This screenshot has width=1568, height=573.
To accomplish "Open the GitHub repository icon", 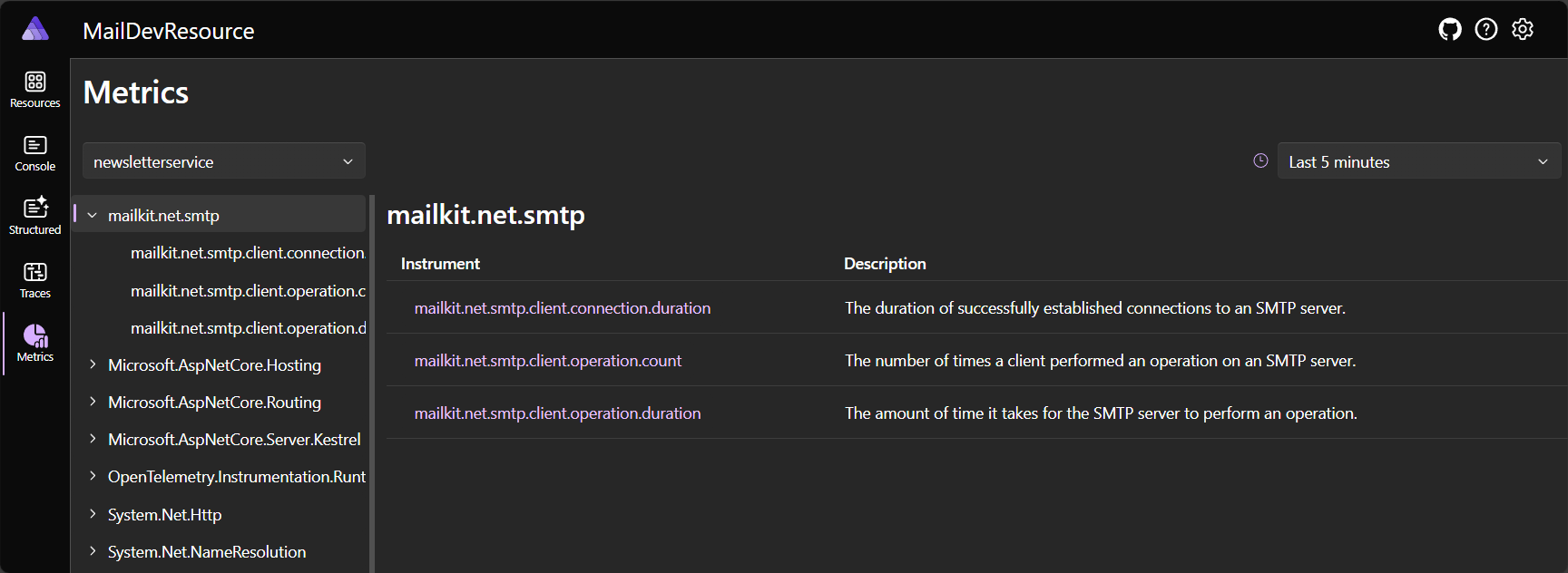I will [x=1450, y=30].
